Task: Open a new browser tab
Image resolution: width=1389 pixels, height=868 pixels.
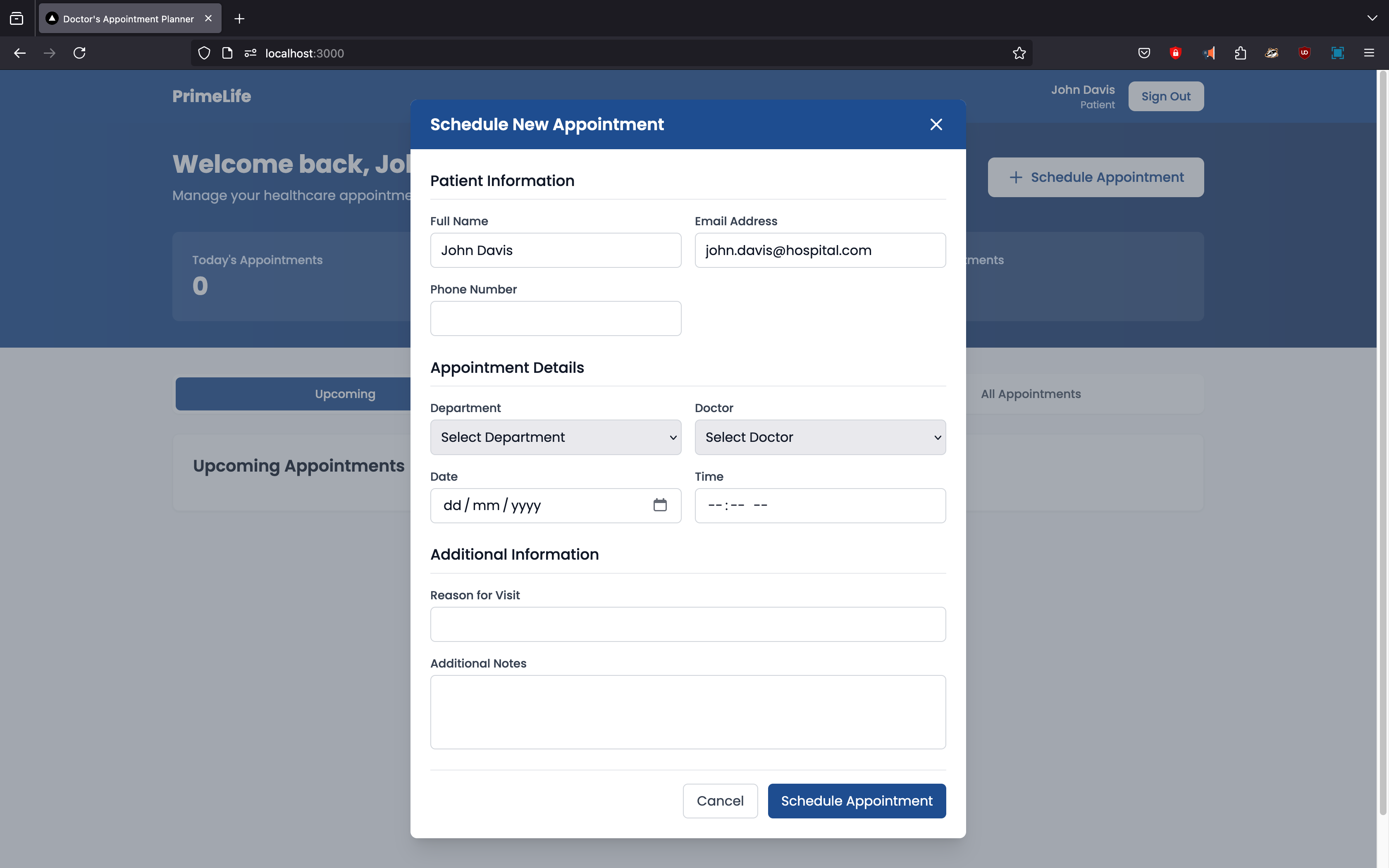Action: [239, 19]
